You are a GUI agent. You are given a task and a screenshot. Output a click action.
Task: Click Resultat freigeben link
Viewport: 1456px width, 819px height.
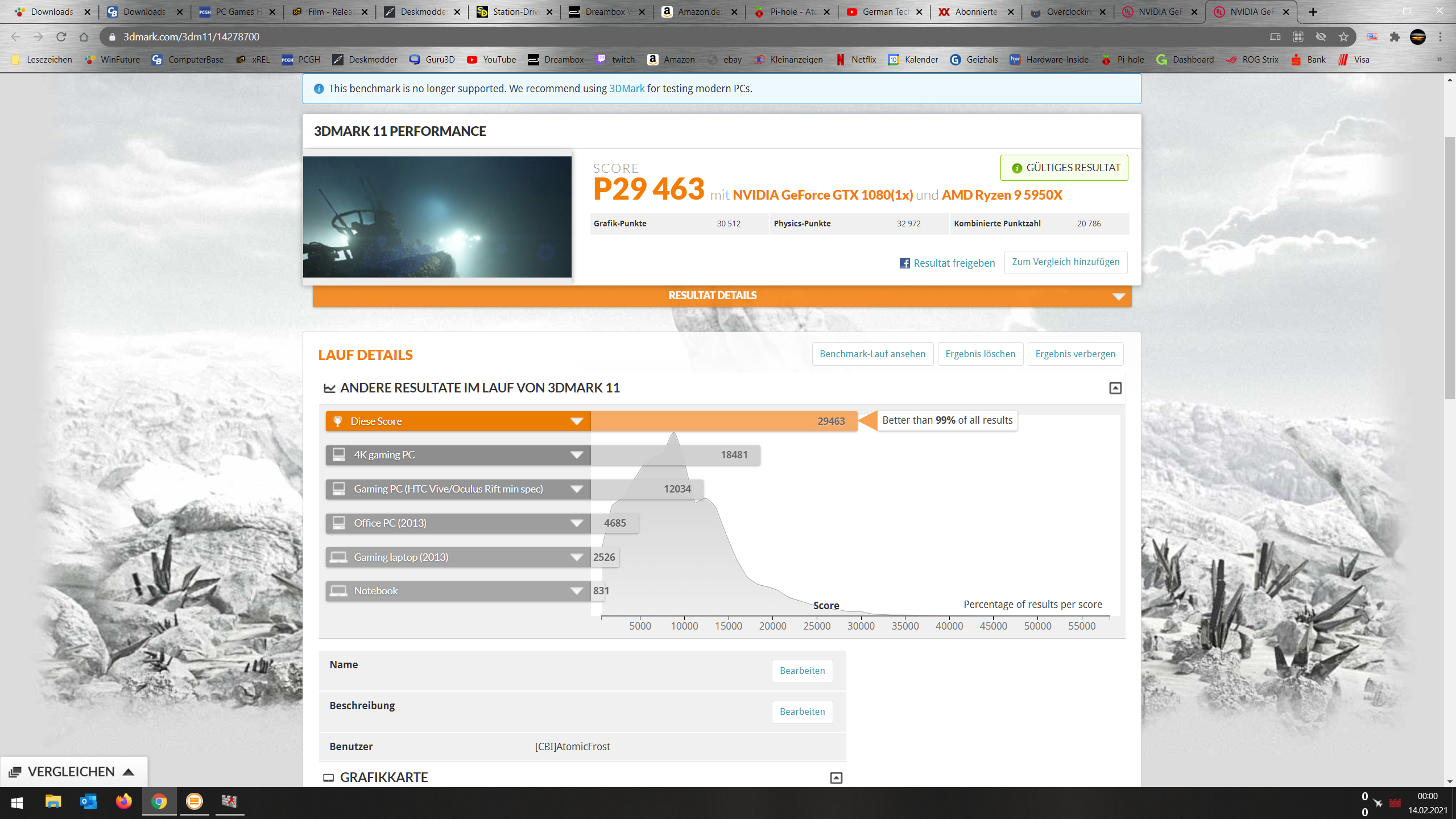(954, 263)
